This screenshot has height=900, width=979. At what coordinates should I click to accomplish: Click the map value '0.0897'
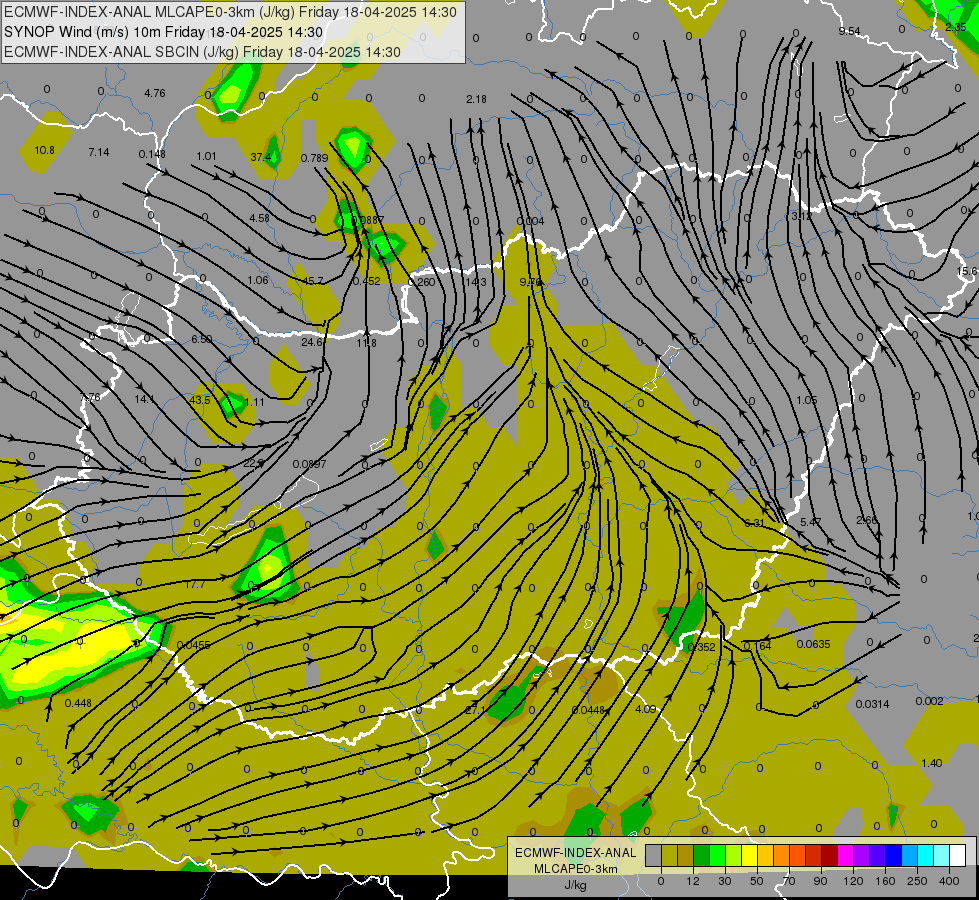coord(309,464)
